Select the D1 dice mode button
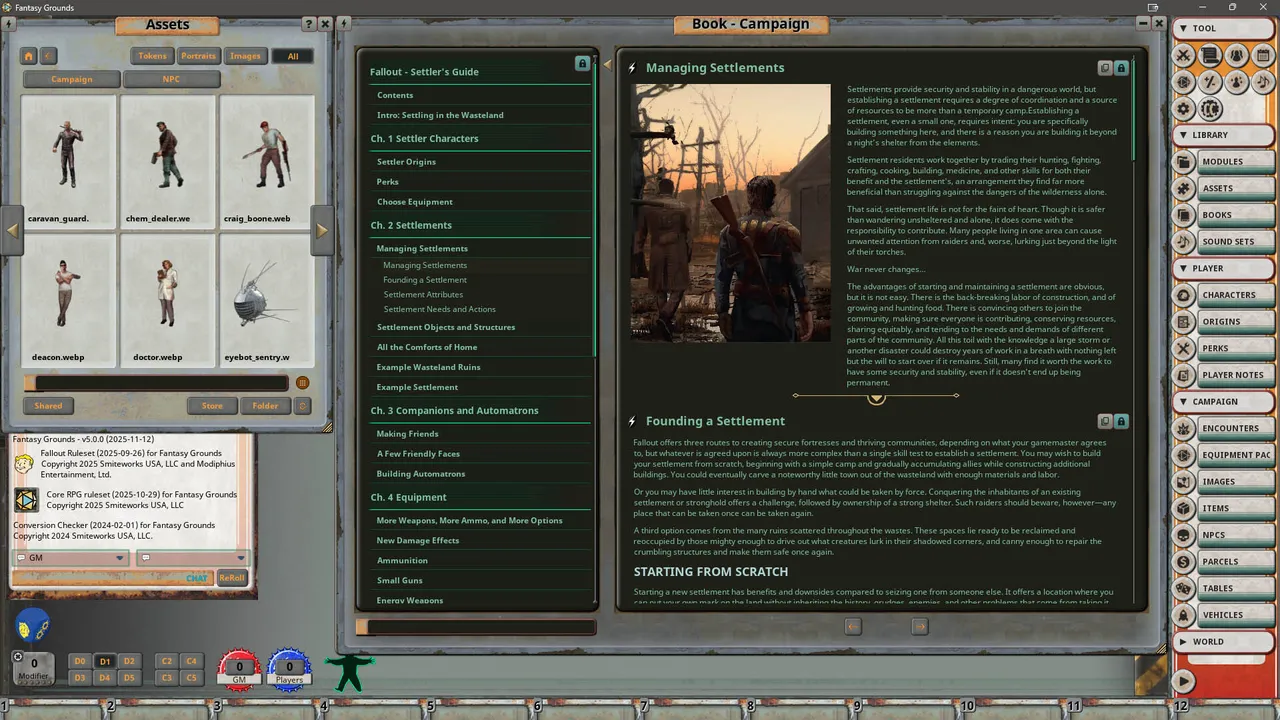The width and height of the screenshot is (1280, 720). [x=105, y=661]
